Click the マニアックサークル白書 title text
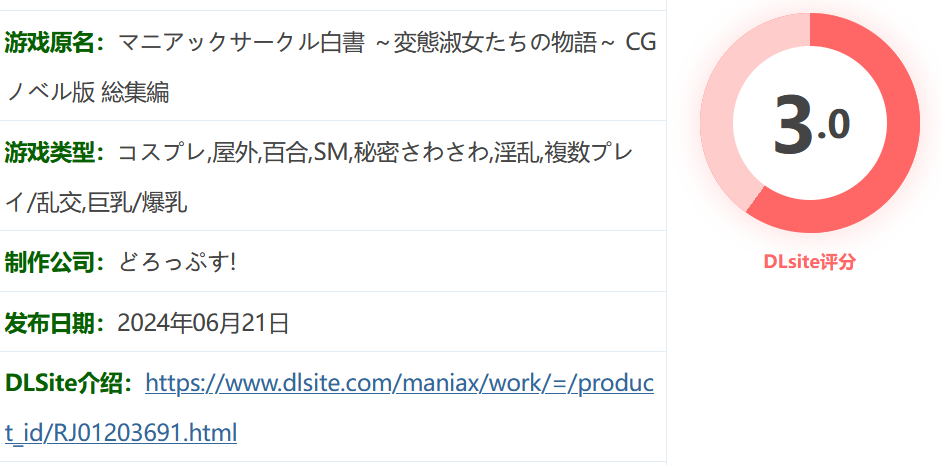Screen dimensions: 942x465 point(241,43)
